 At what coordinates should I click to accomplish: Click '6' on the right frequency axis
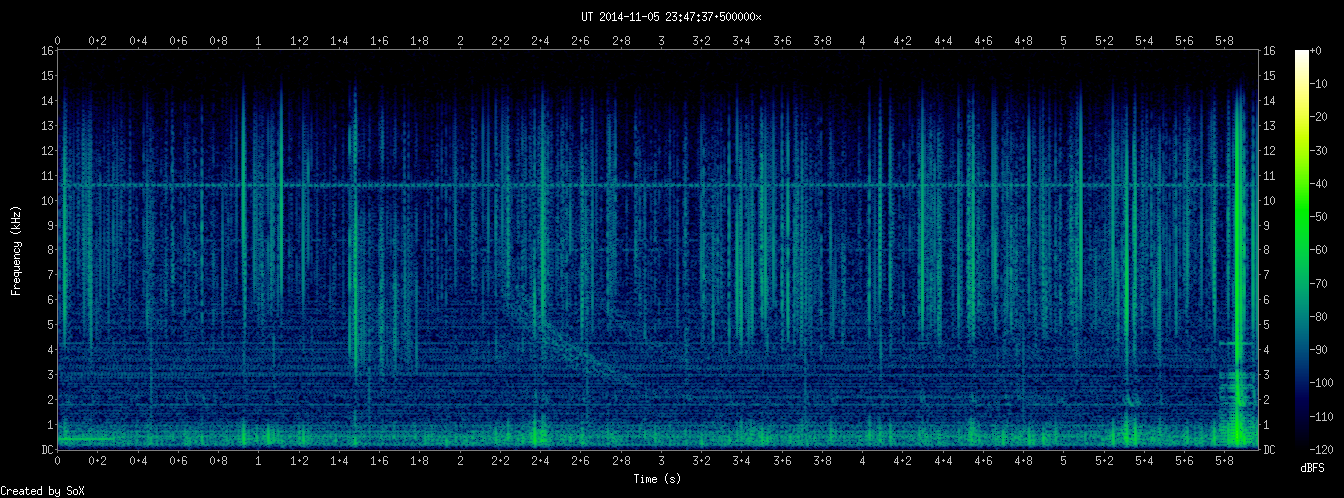(x=1267, y=300)
